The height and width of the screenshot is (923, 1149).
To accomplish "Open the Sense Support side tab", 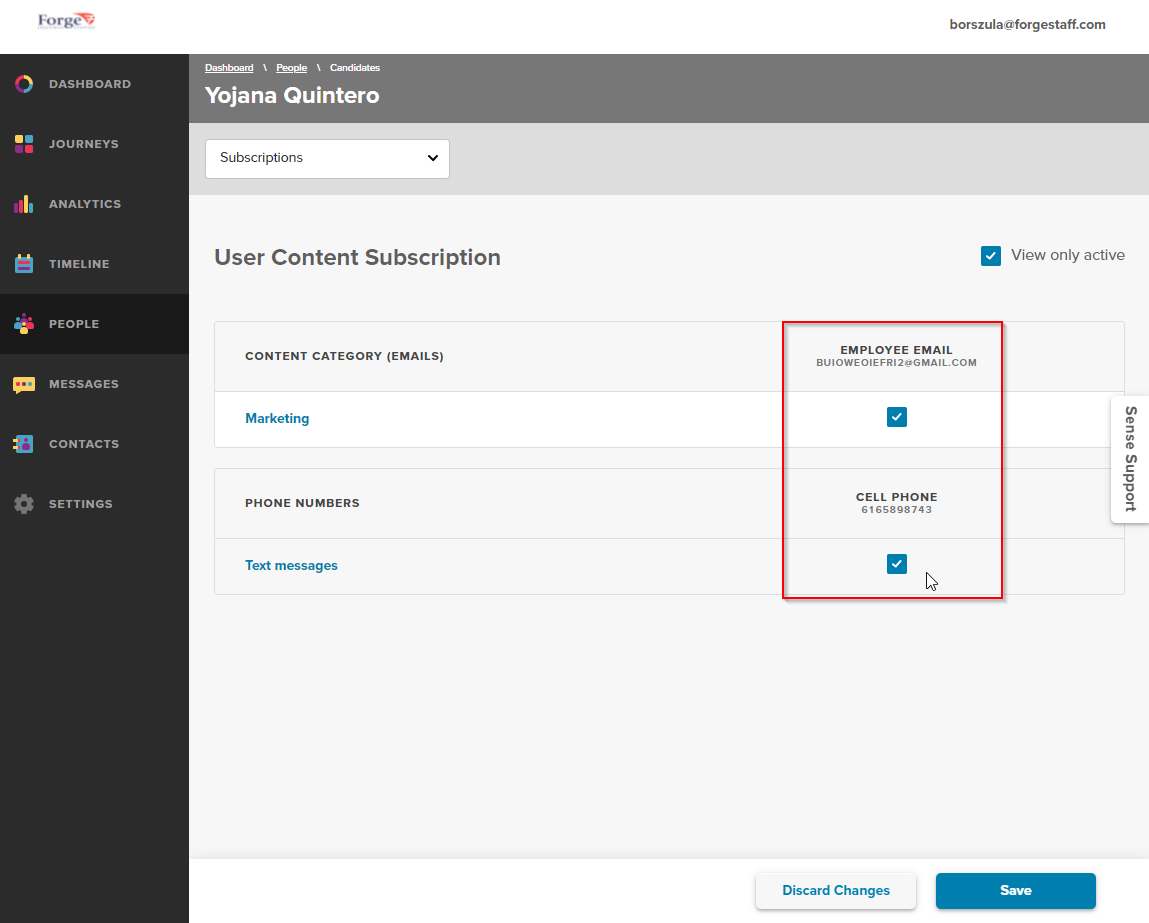I will pos(1131,459).
